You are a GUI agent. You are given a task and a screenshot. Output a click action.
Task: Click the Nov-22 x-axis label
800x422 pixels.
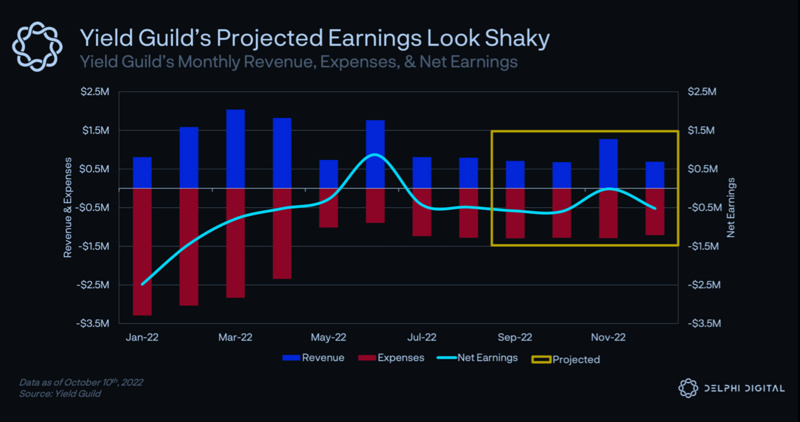(608, 338)
